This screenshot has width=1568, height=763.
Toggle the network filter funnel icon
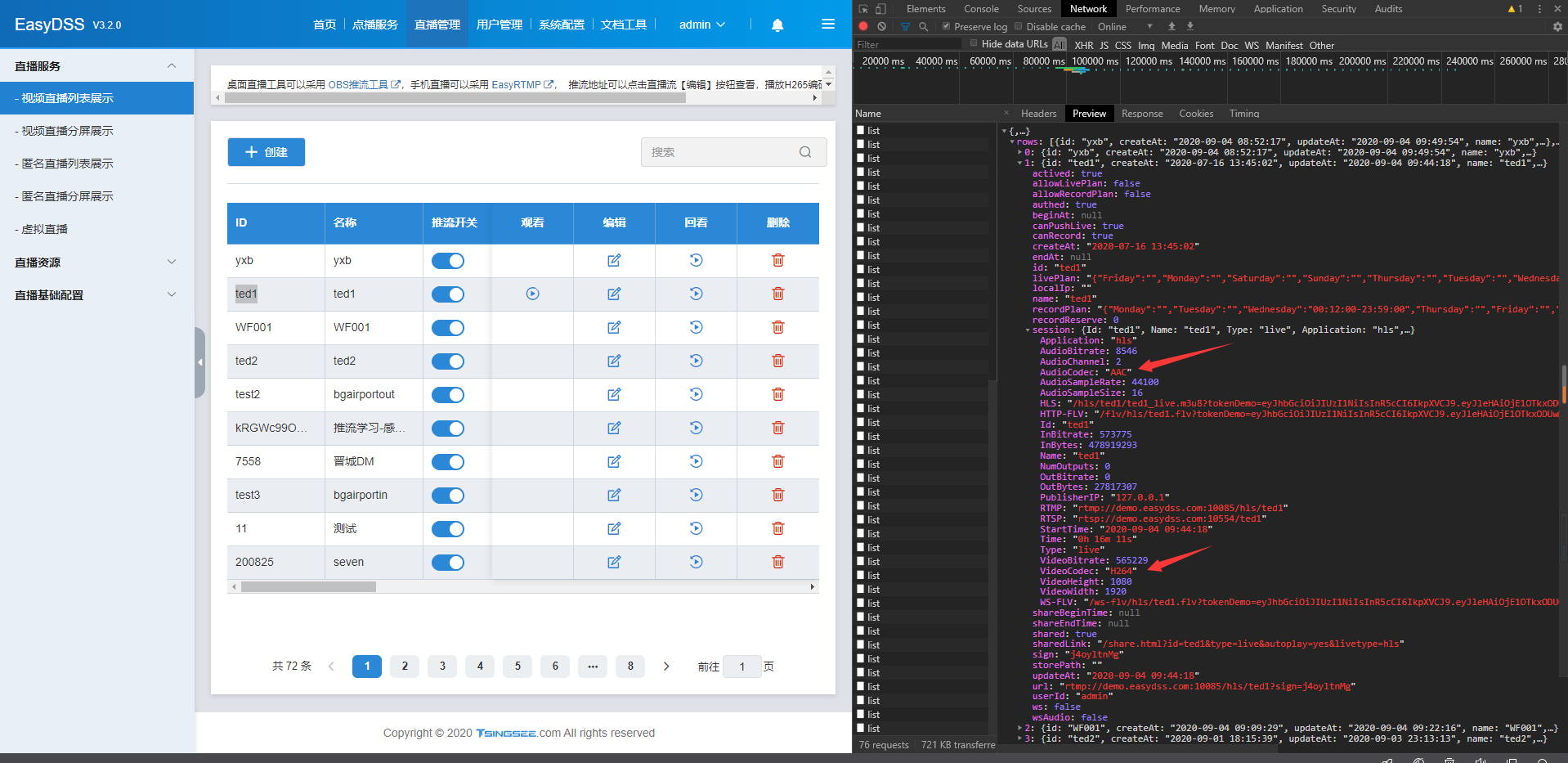[905, 26]
